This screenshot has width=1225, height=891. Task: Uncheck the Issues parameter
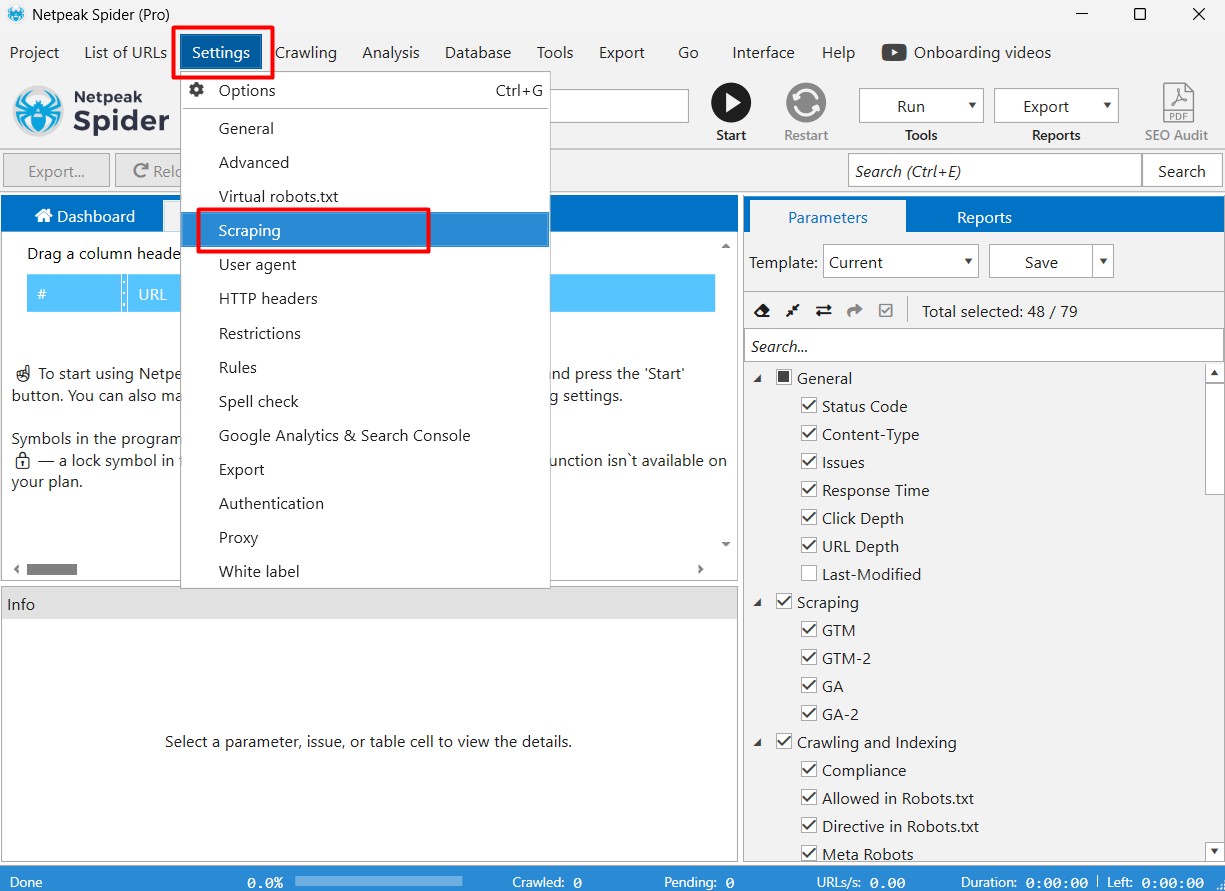[809, 462]
